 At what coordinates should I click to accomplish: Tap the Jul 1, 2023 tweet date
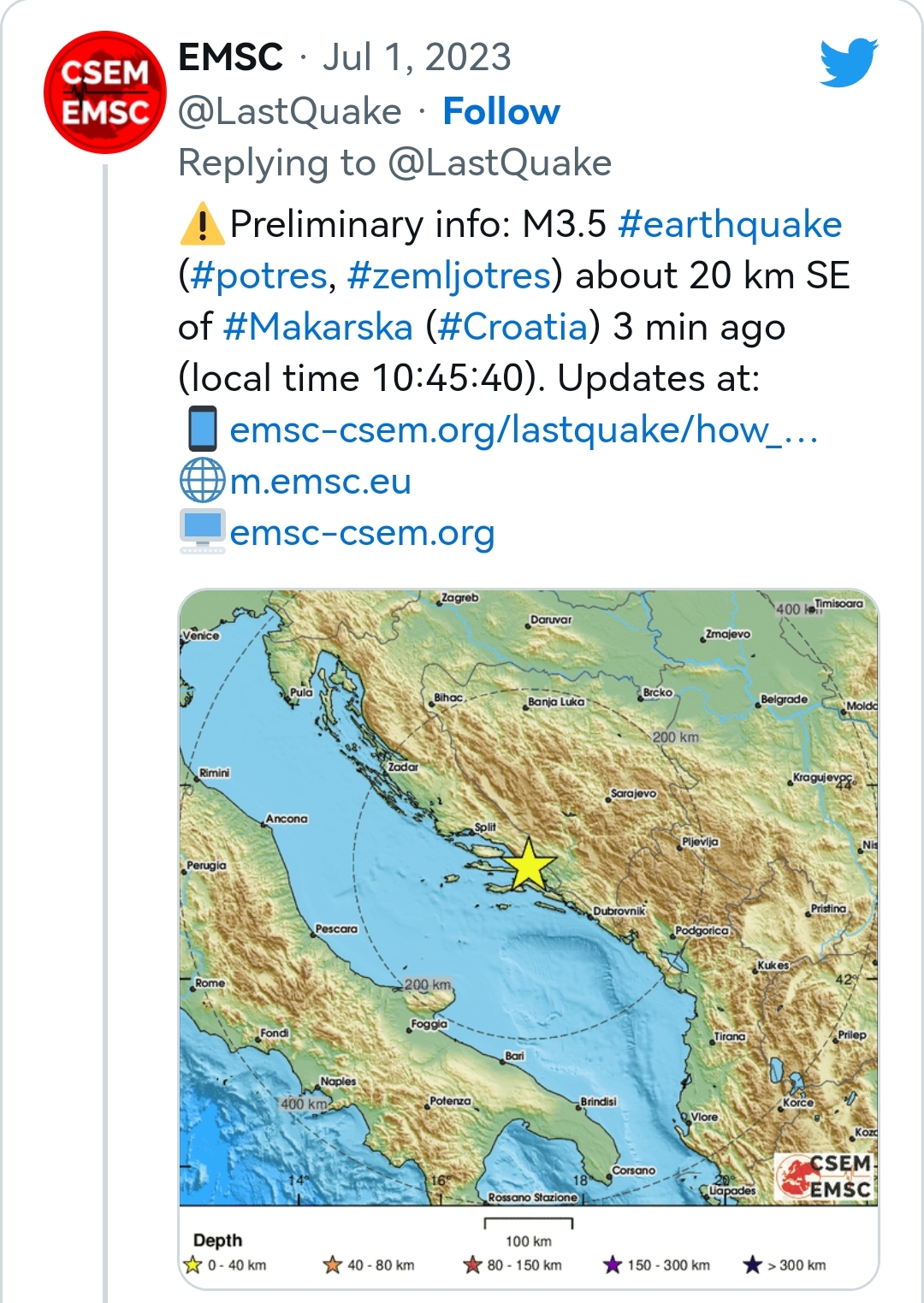417,58
